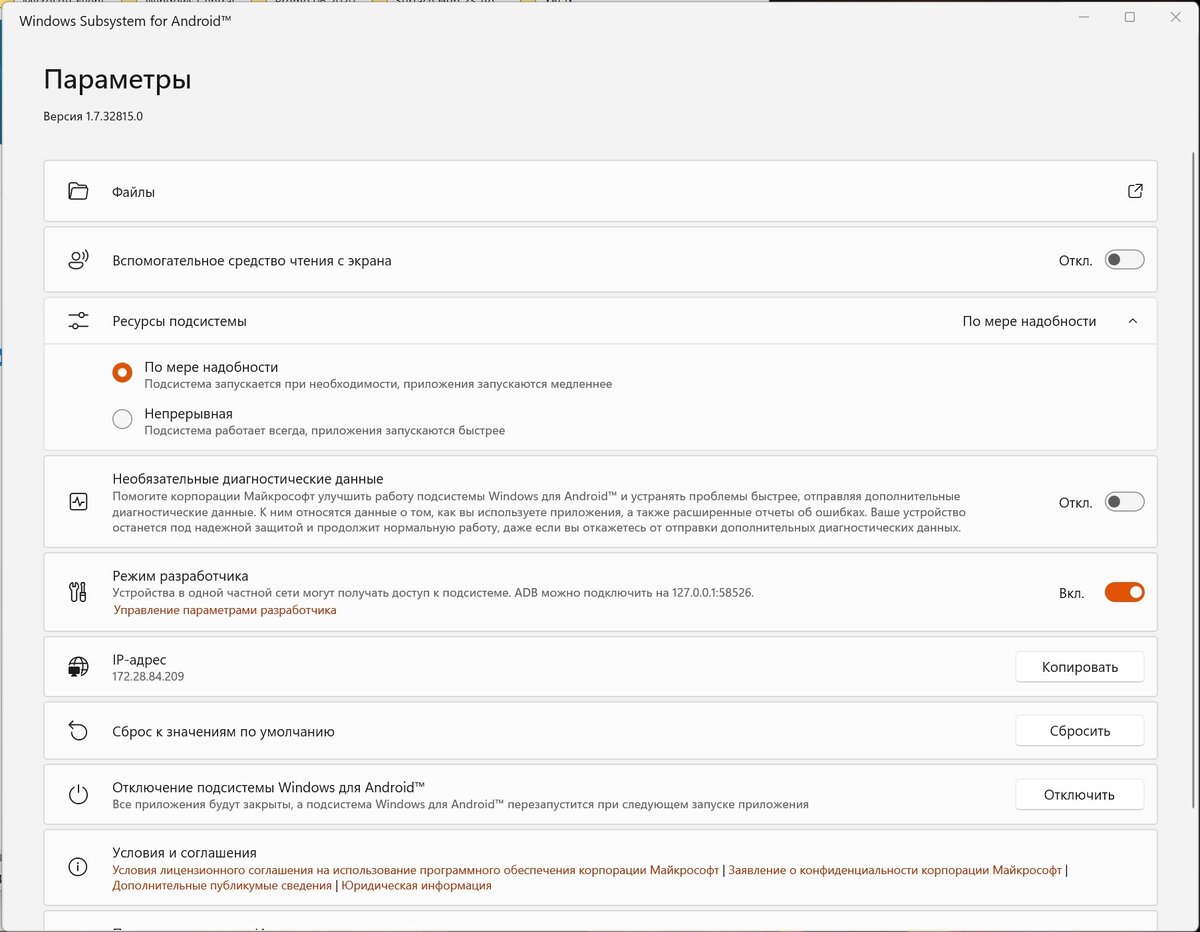The height and width of the screenshot is (932, 1200).
Task: Click the Условия и соглашения info icon
Action: click(78, 868)
